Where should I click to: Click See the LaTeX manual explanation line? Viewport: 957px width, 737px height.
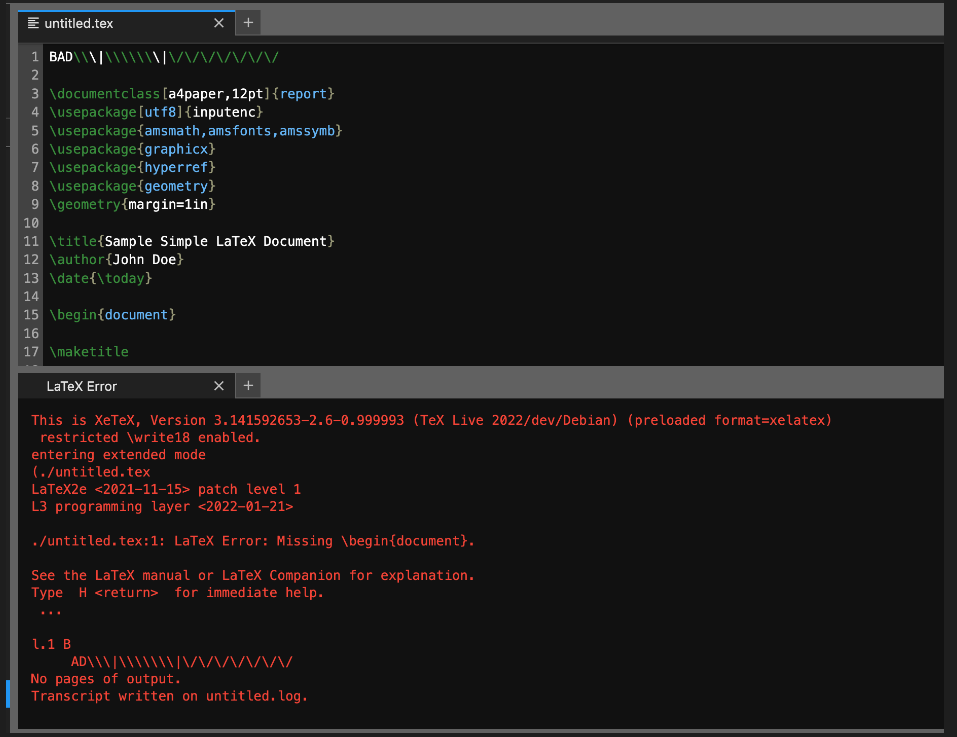(253, 575)
